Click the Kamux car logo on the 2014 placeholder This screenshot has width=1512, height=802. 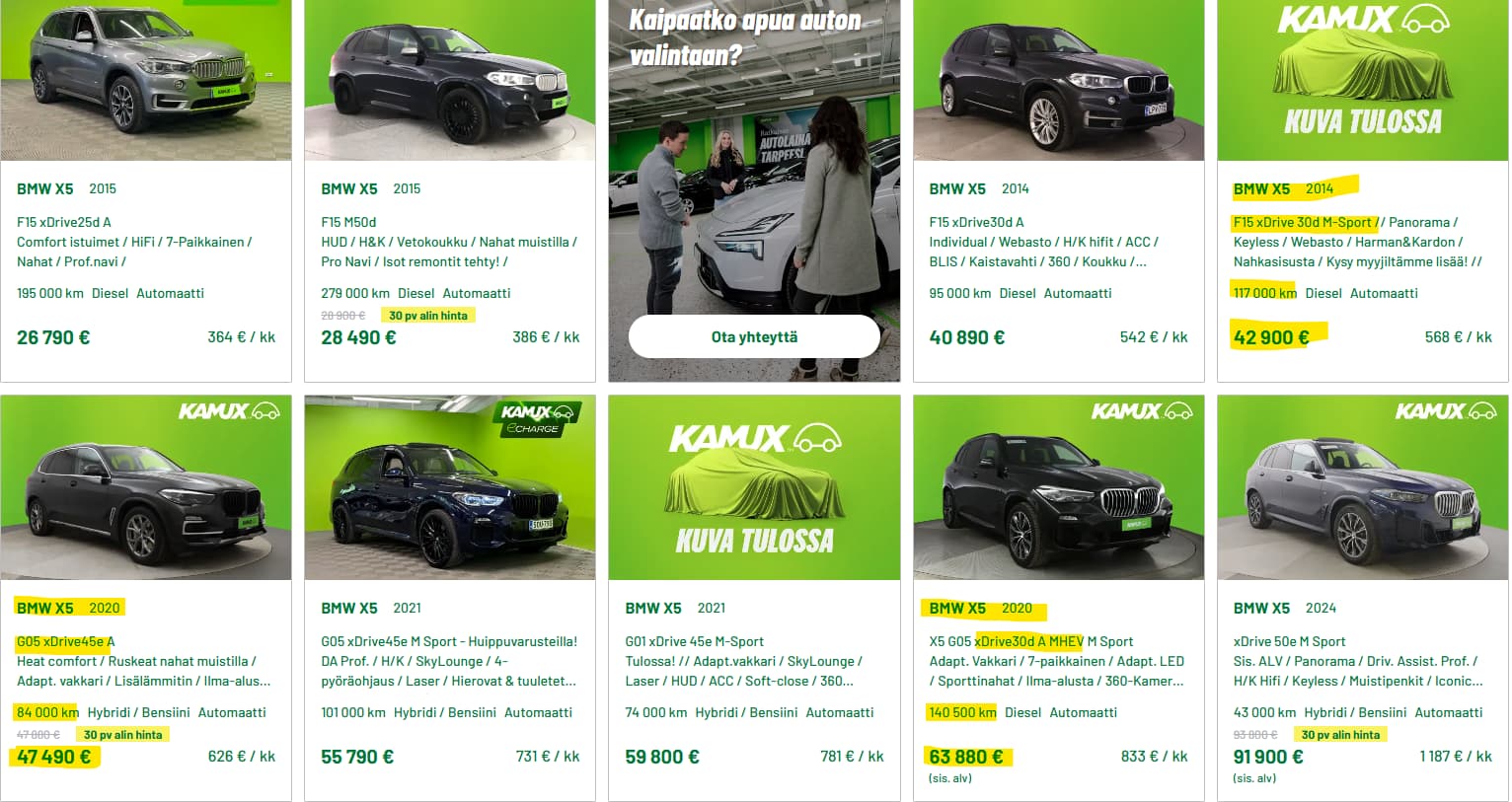point(1363,19)
